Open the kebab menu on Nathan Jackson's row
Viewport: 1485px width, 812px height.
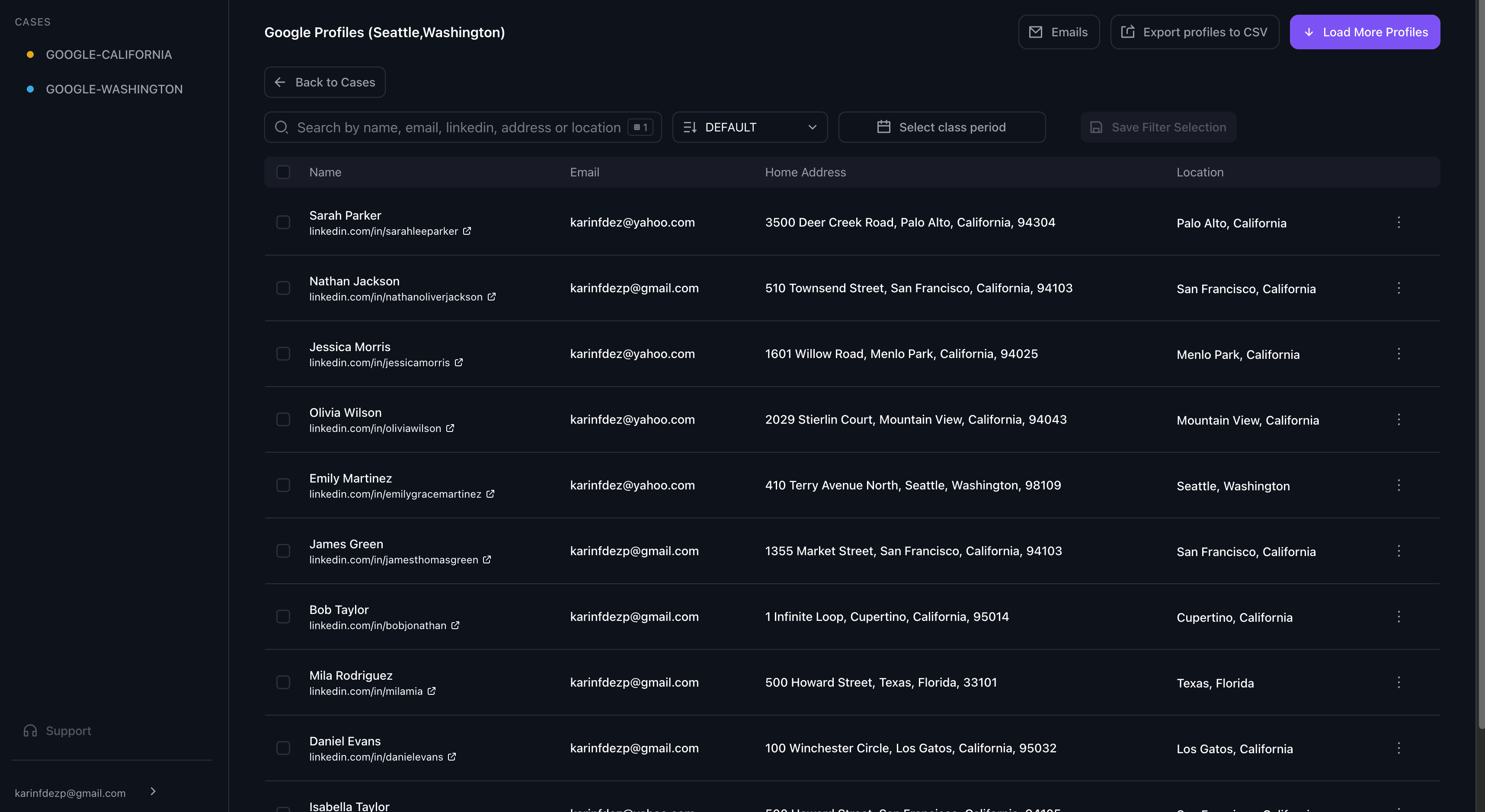click(x=1400, y=288)
